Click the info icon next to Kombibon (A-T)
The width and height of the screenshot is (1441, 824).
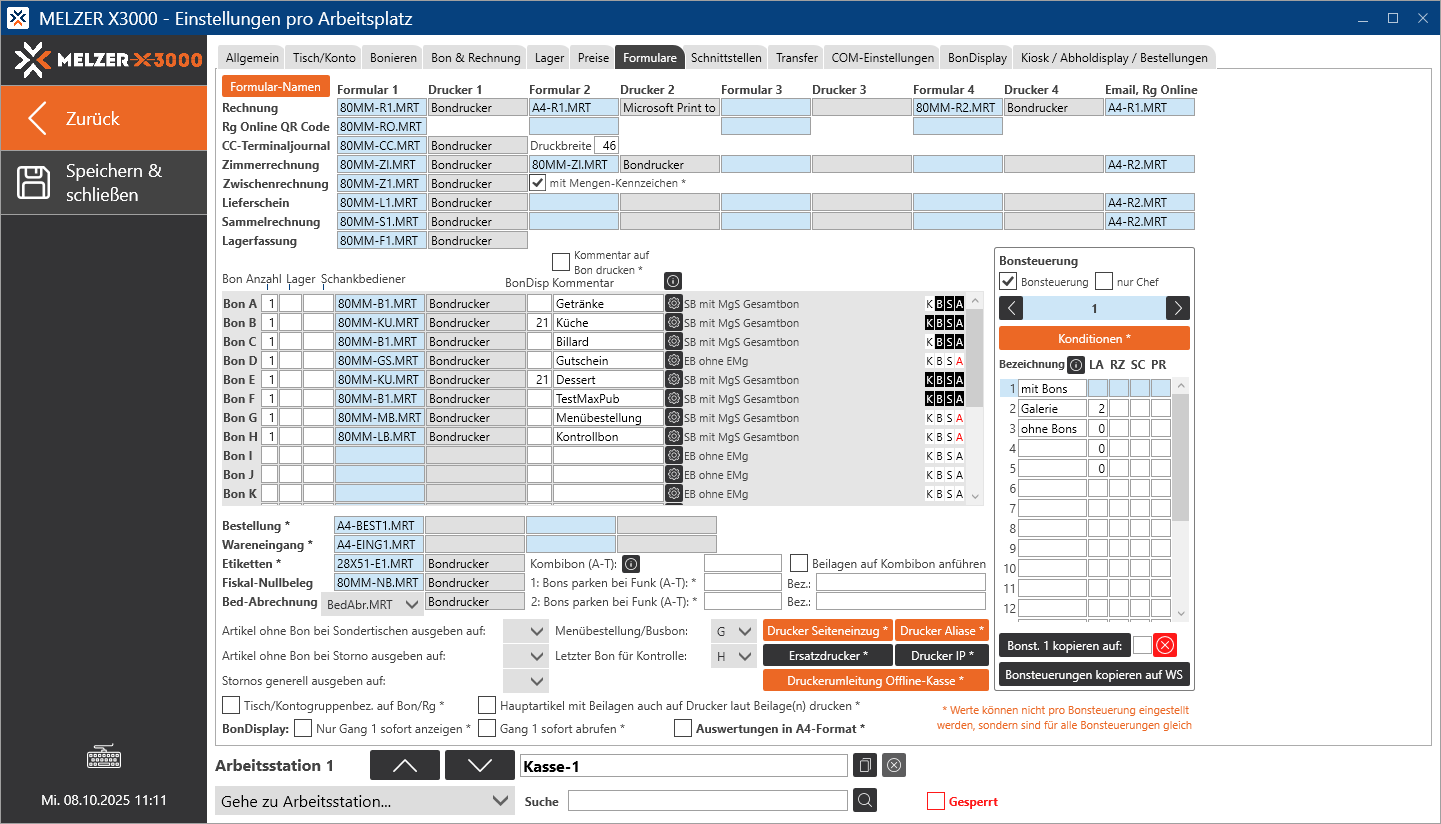pos(631,563)
